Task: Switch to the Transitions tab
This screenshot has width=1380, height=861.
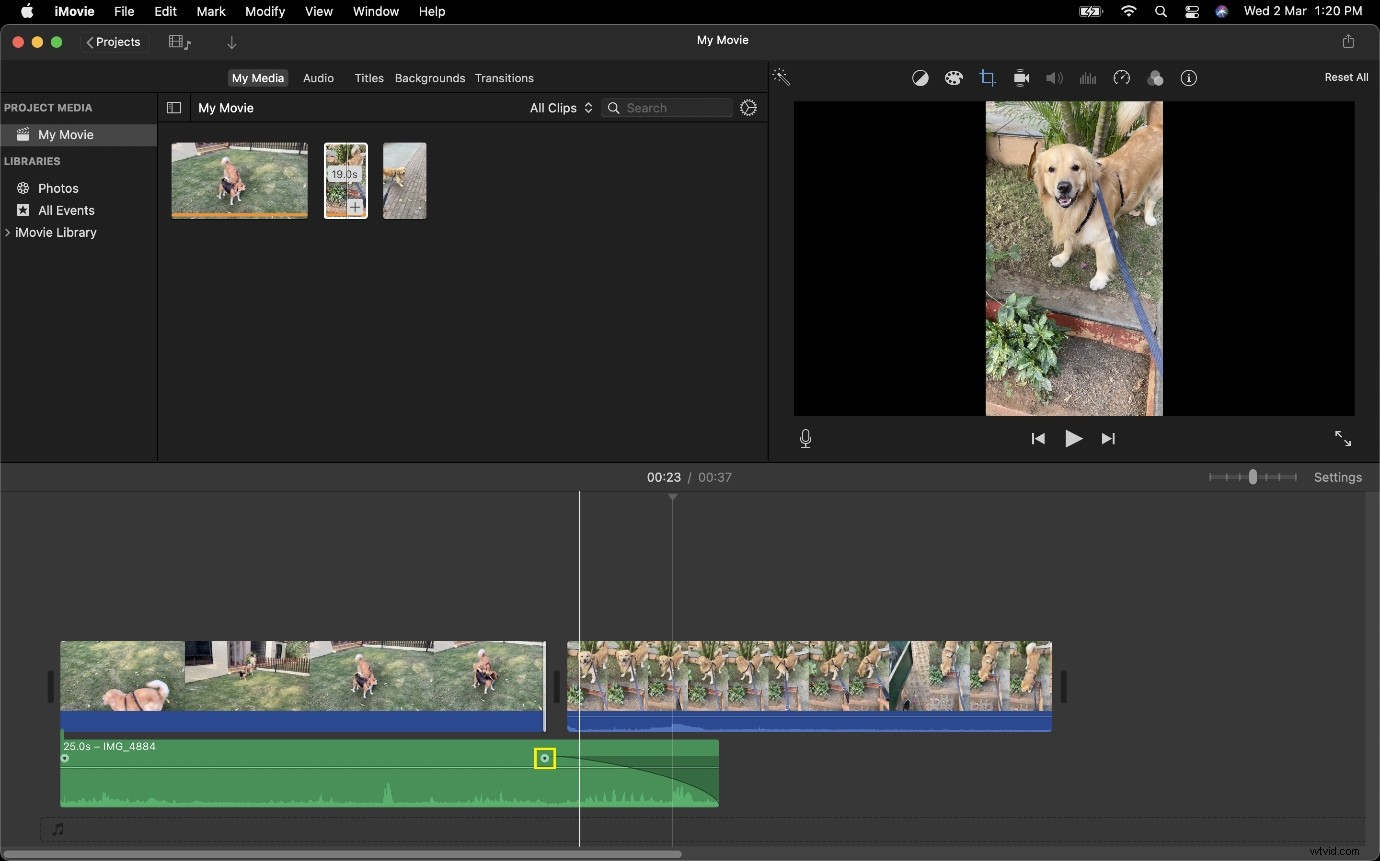Action: [504, 78]
